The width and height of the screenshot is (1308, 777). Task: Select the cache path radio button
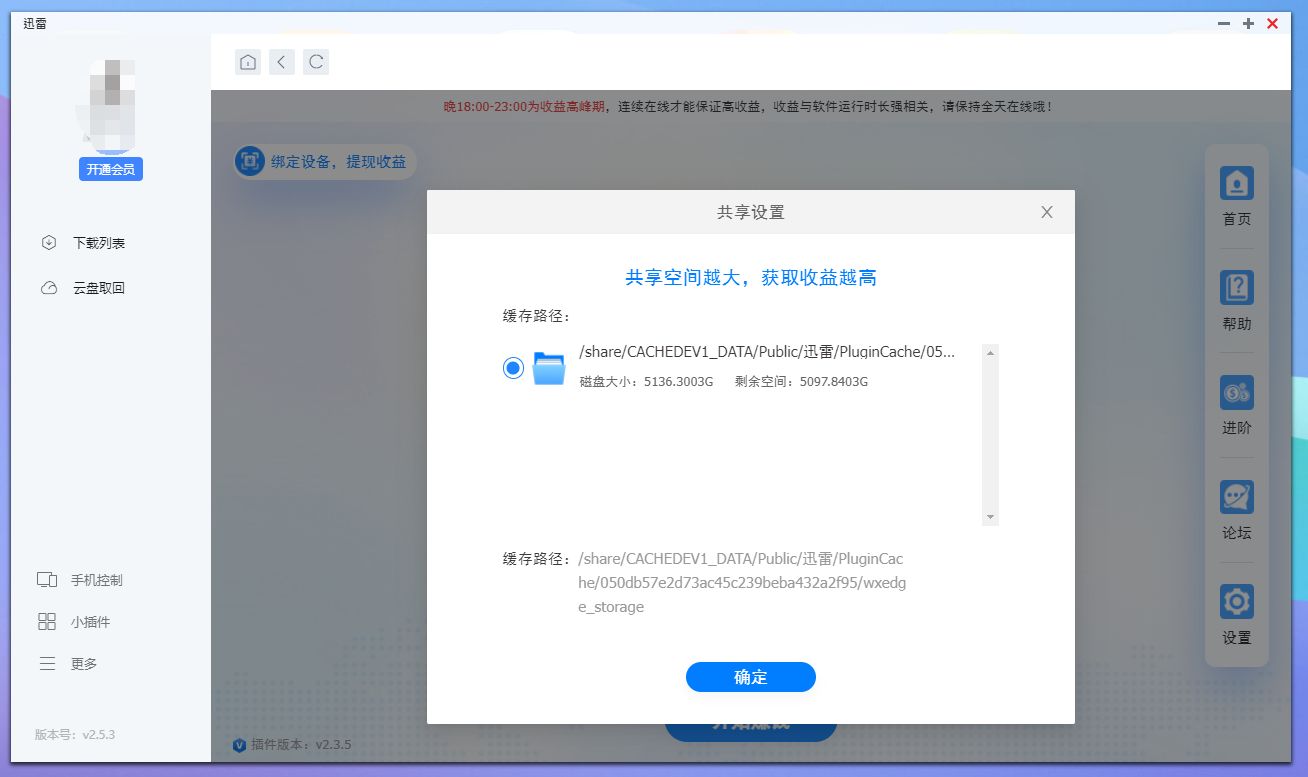(x=513, y=368)
